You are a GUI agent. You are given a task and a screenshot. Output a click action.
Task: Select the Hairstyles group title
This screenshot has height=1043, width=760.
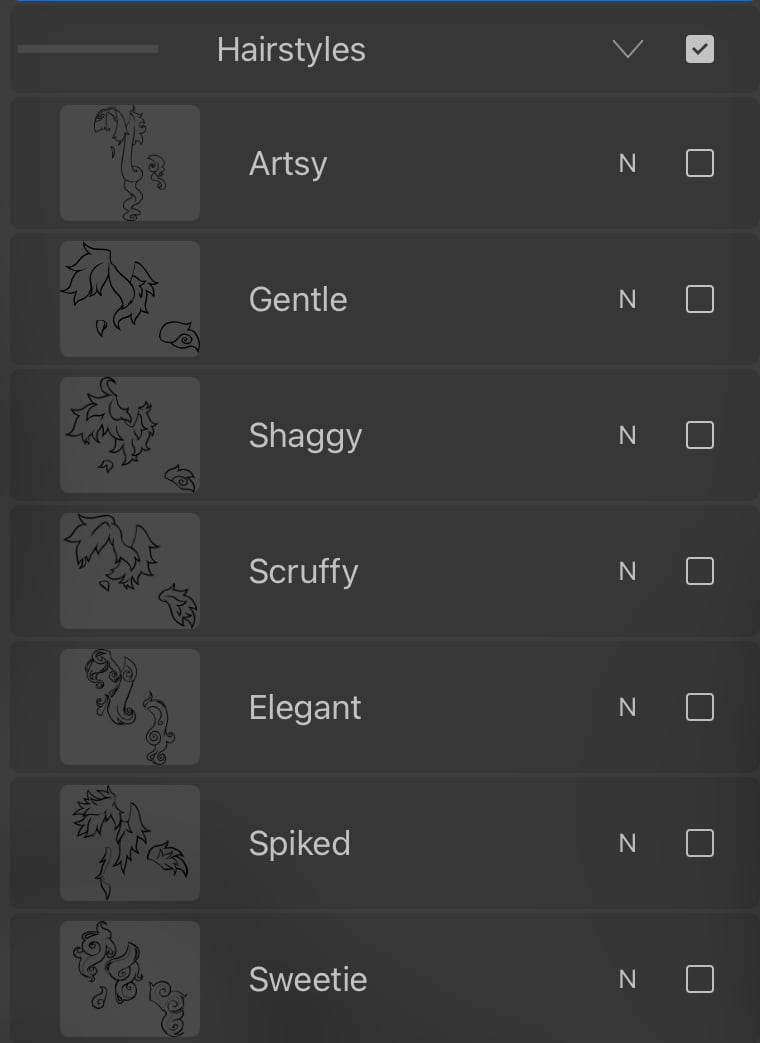click(291, 49)
